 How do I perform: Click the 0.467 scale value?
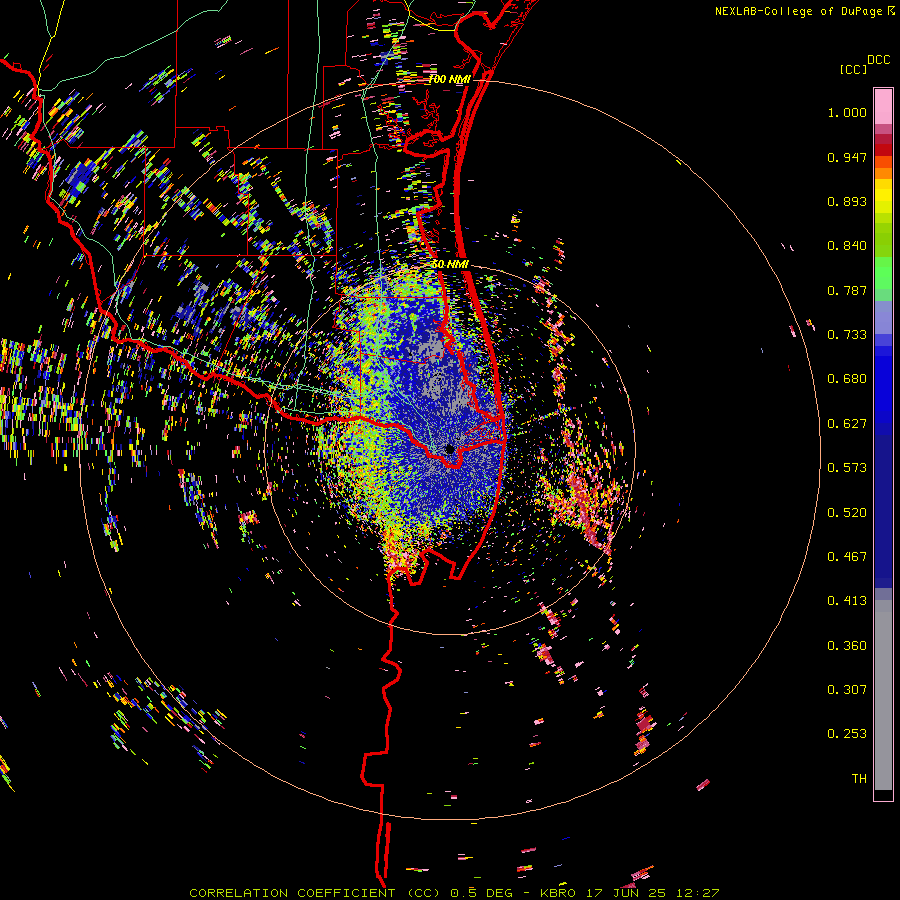tap(847, 557)
